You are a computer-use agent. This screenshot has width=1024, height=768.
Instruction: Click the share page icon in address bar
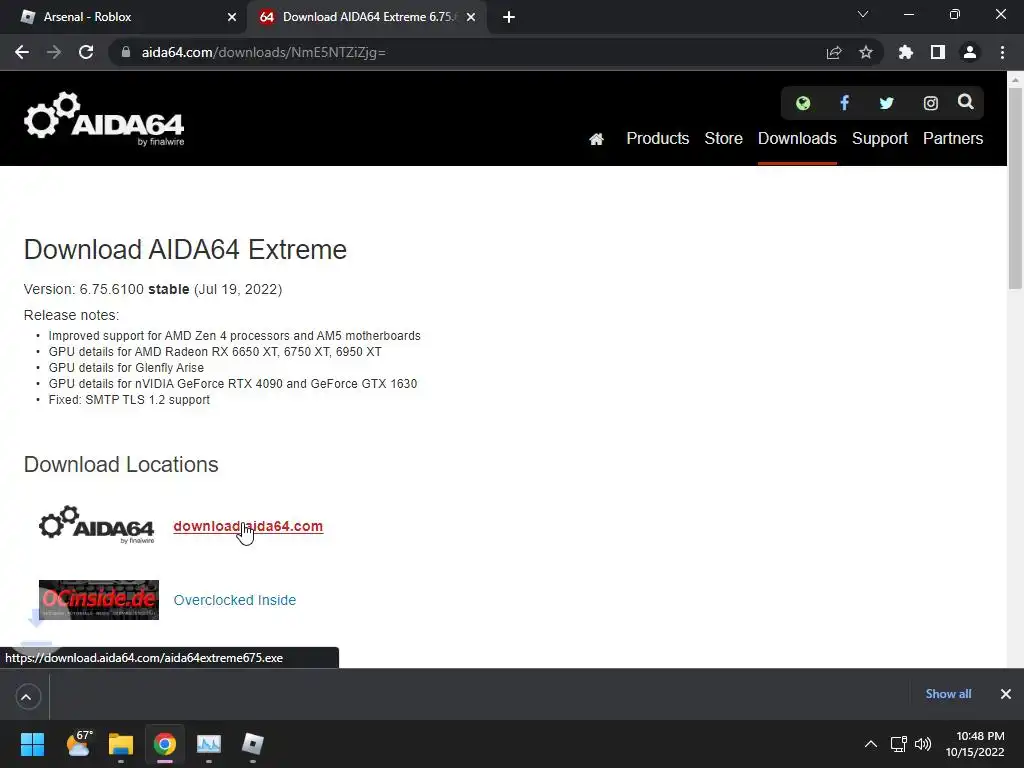834,52
